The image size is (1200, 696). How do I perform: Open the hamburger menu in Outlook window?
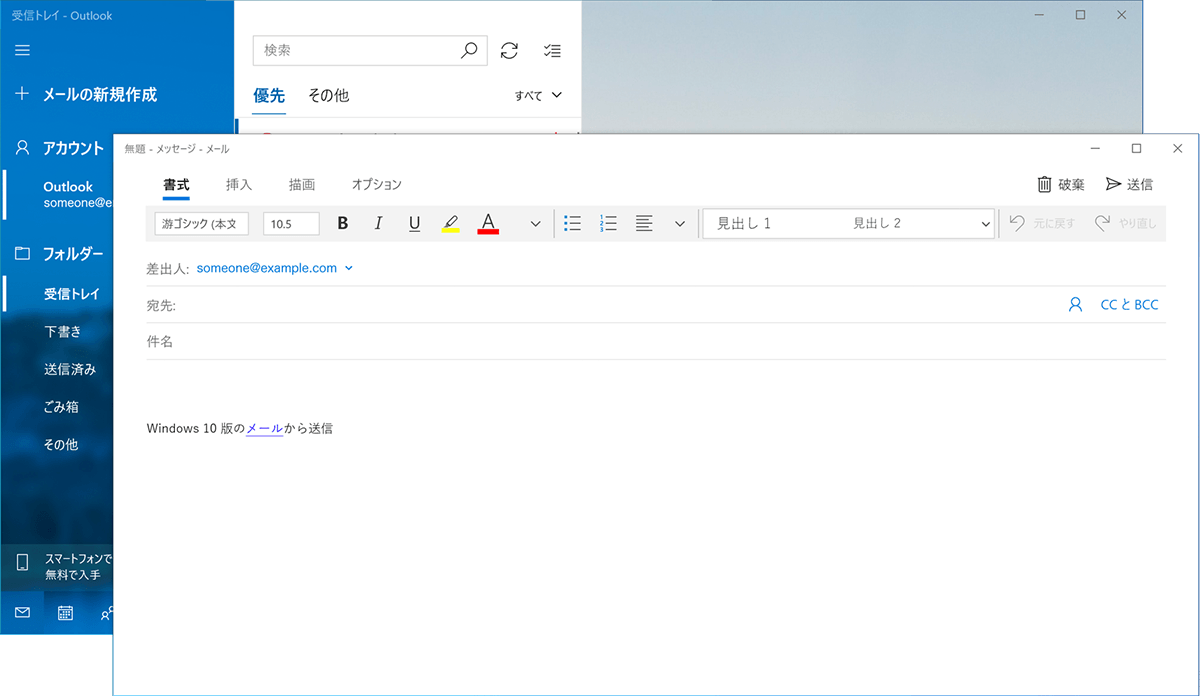[22, 50]
